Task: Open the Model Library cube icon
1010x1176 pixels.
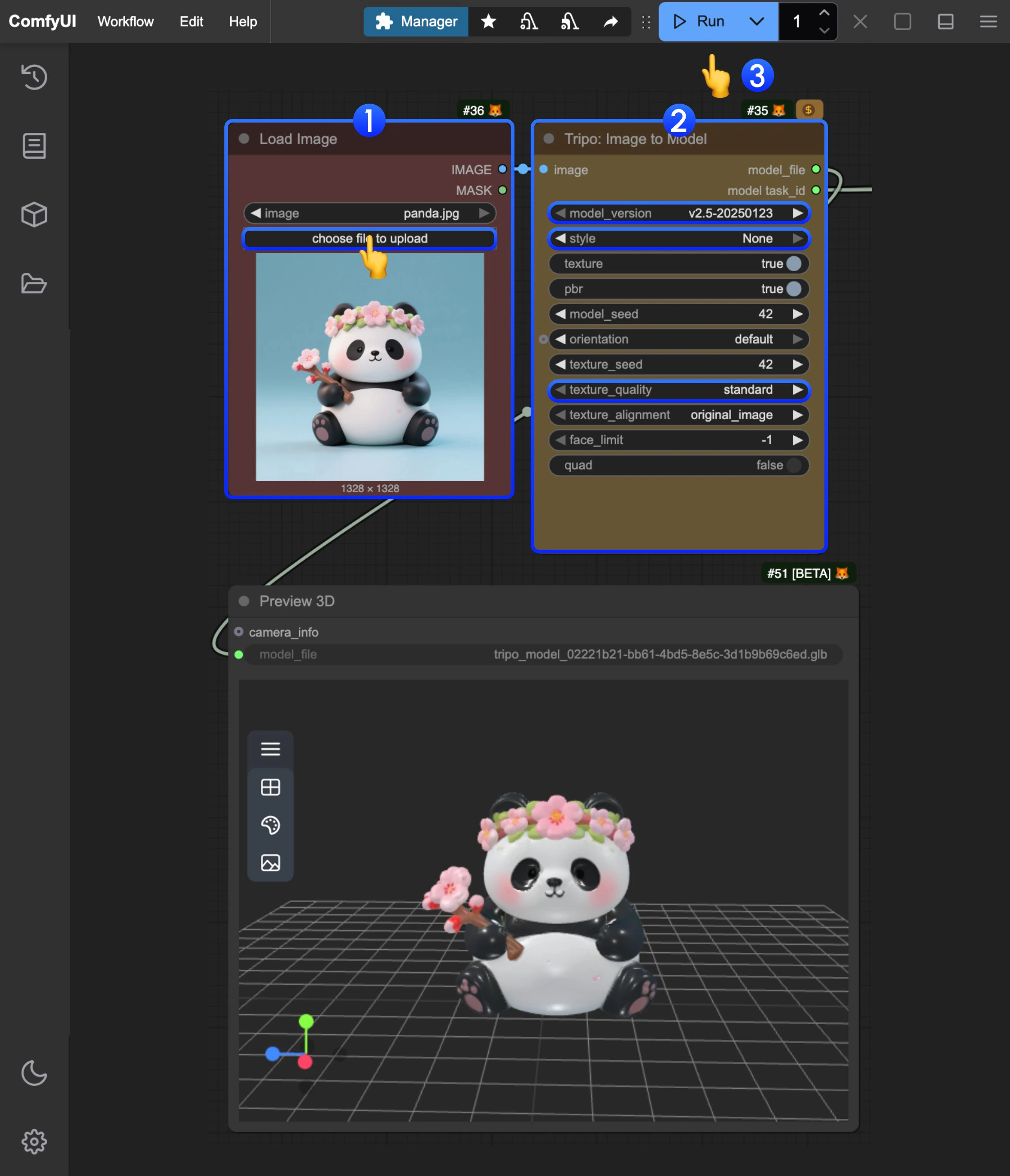Action: tap(33, 214)
